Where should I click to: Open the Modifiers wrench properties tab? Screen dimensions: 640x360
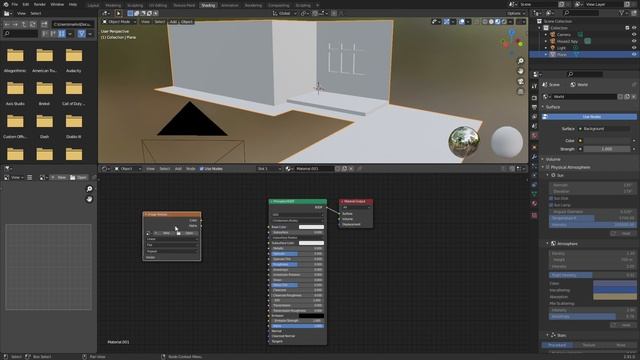click(x=534, y=157)
